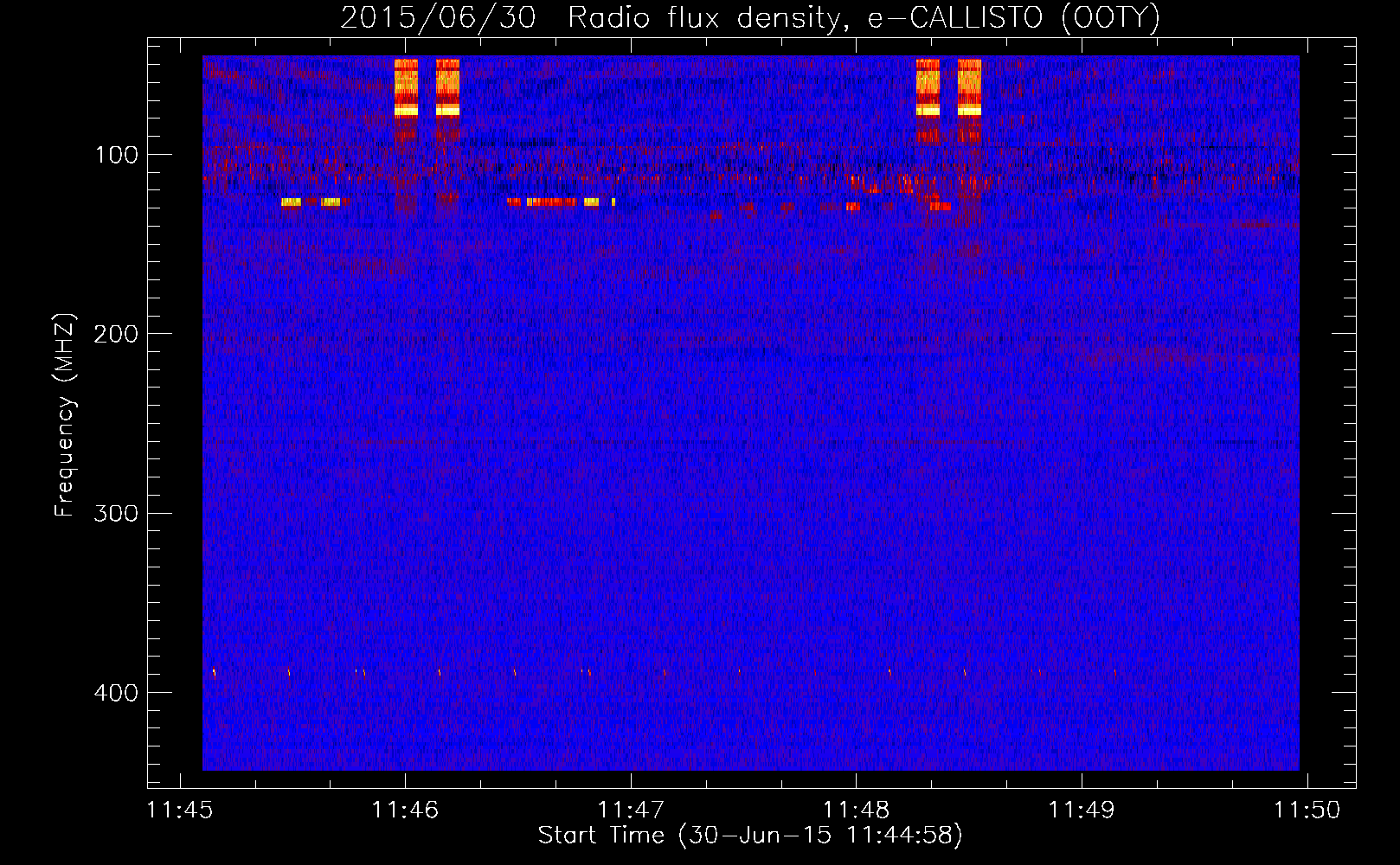1400x865 pixels.
Task: Click the 11:48 time tick label
Action: tap(856, 810)
